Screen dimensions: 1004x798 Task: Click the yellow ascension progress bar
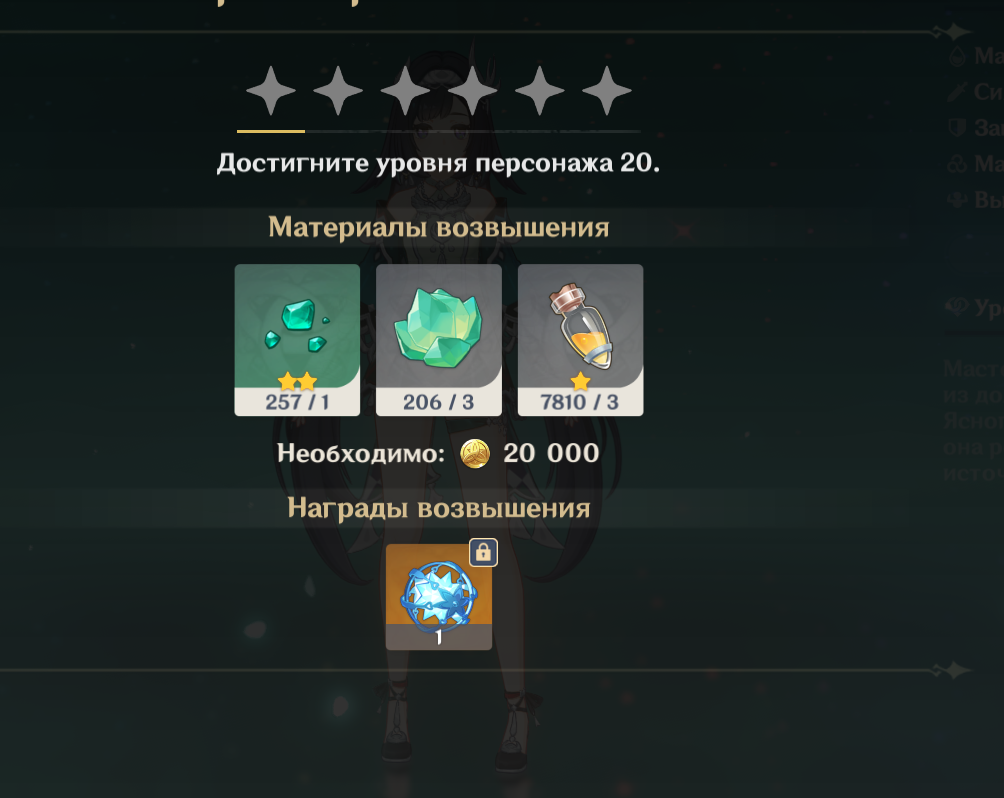pos(271,131)
